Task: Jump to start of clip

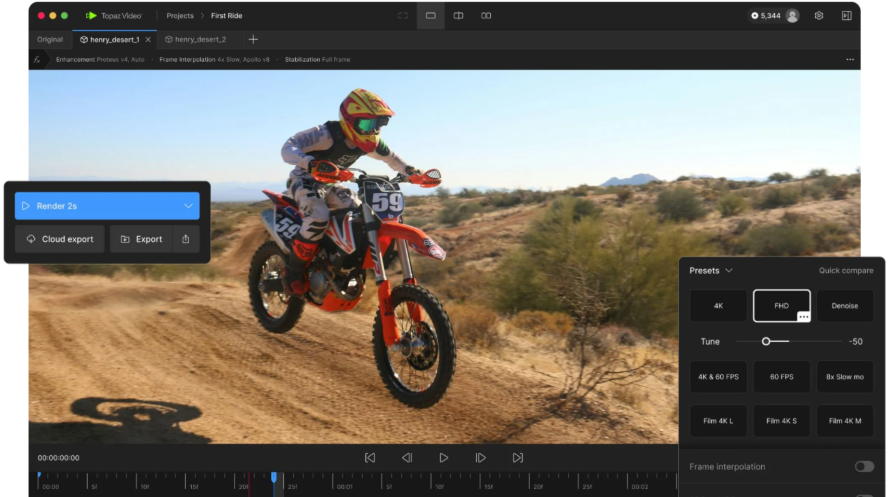Action: click(x=370, y=458)
